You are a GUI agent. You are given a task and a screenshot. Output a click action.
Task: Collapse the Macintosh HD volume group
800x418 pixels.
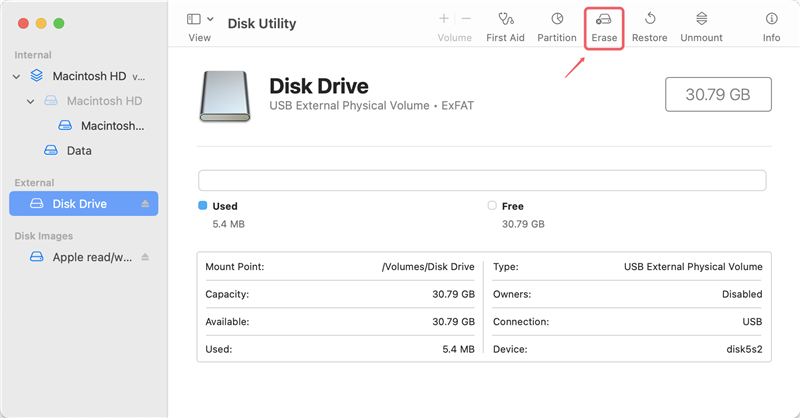pos(16,76)
